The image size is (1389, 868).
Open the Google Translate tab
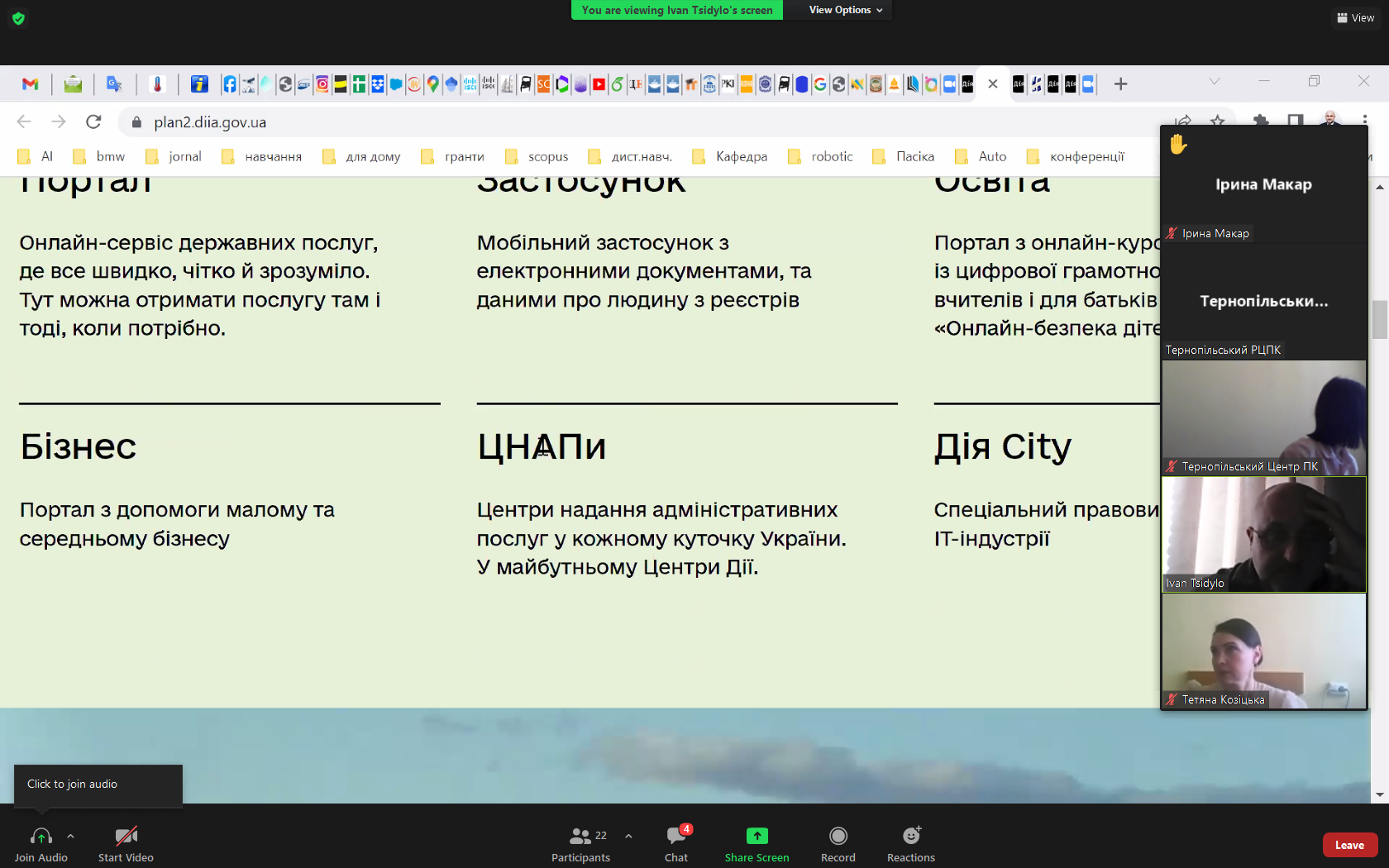pyautogui.click(x=114, y=84)
